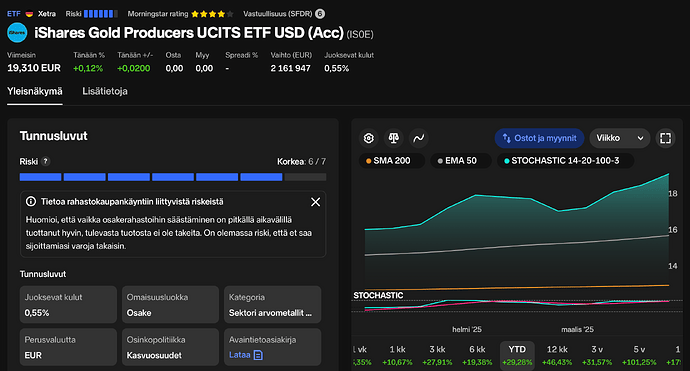Image resolution: width=690 pixels, height=371 pixels.
Task: Click the Riski help question mark
Action: coord(45,162)
